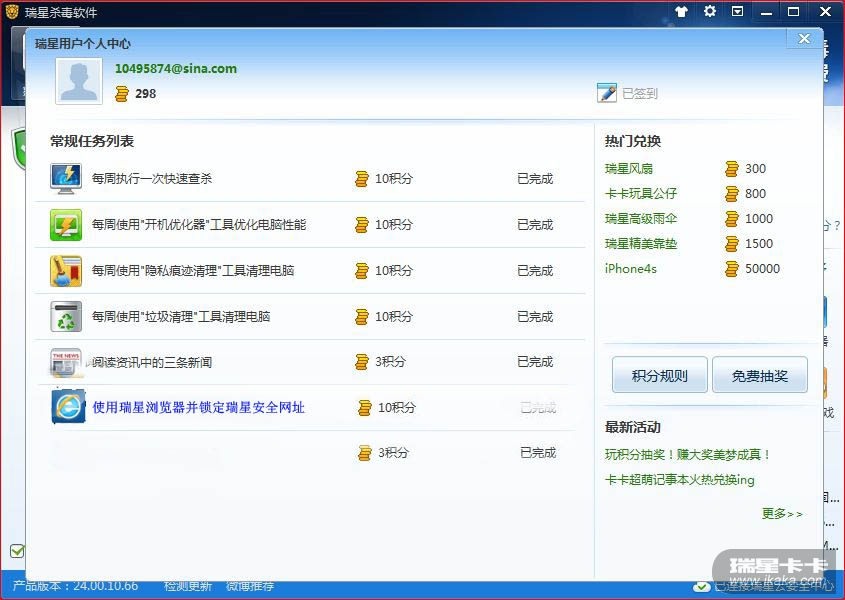Click coin icon next to 50000
This screenshot has width=845, height=600.
731,268
